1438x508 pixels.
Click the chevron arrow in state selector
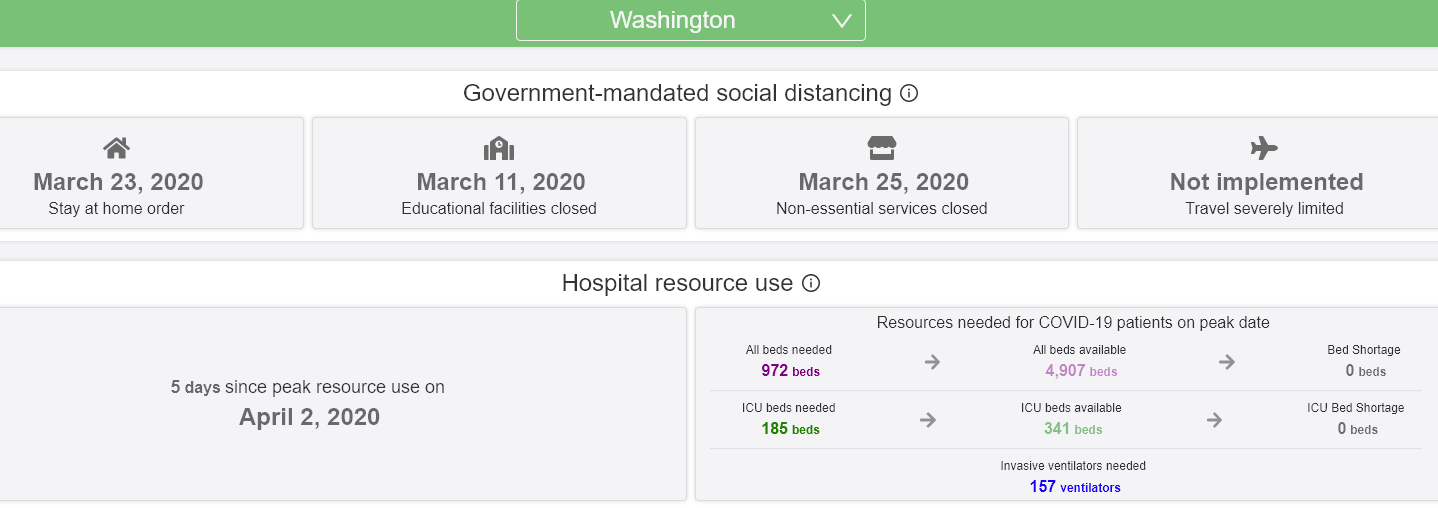pos(842,21)
